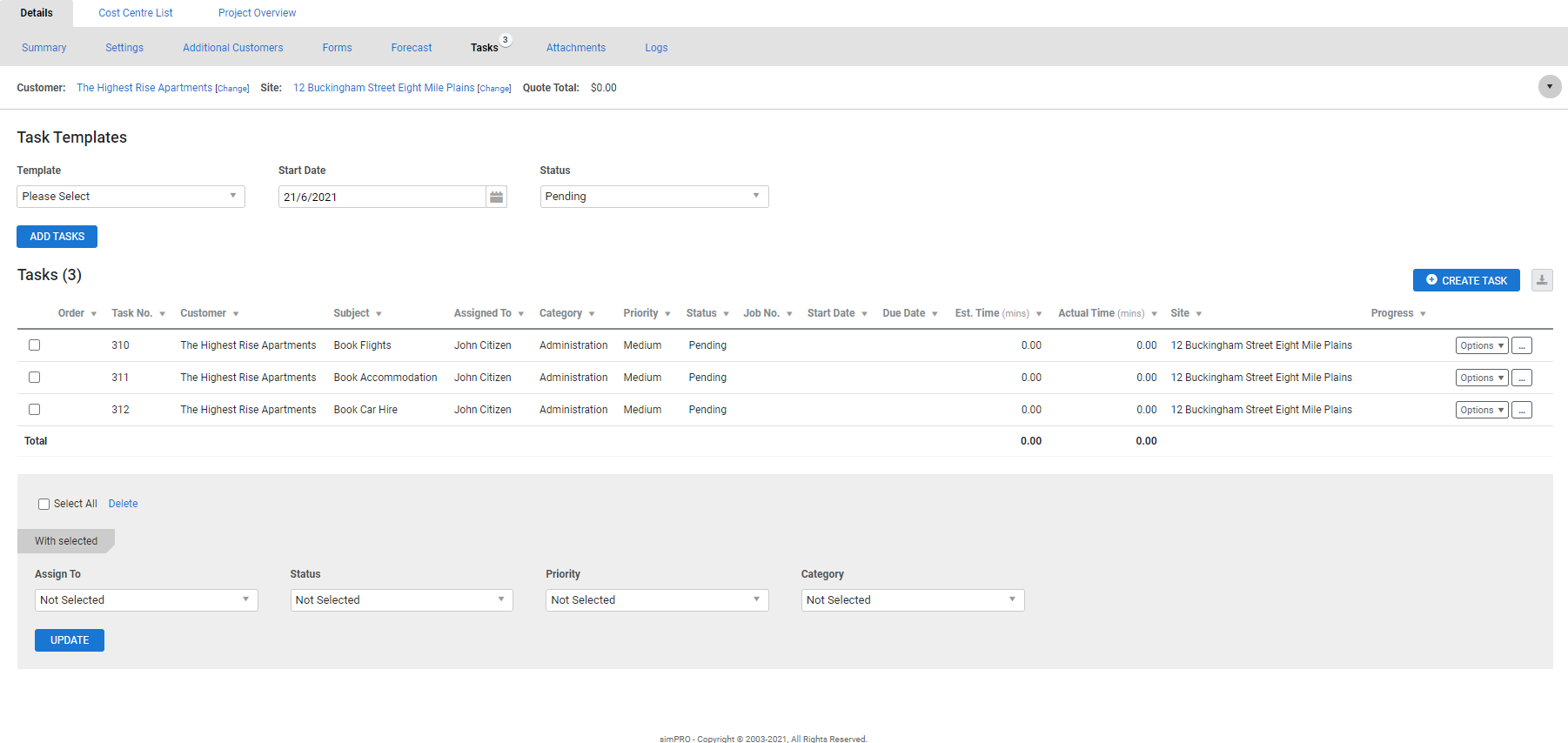Click the Delete link
The width and height of the screenshot is (1568, 743).
click(123, 504)
